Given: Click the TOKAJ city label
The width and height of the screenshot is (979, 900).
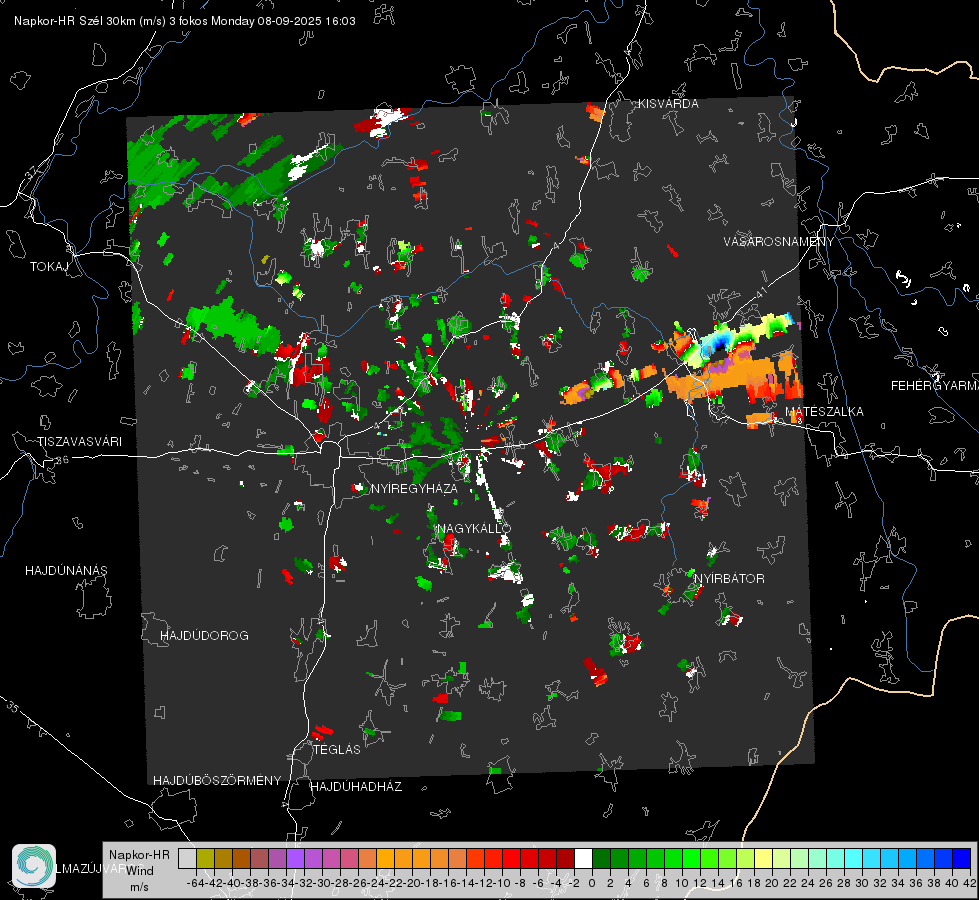Looking at the screenshot, I should [x=49, y=267].
